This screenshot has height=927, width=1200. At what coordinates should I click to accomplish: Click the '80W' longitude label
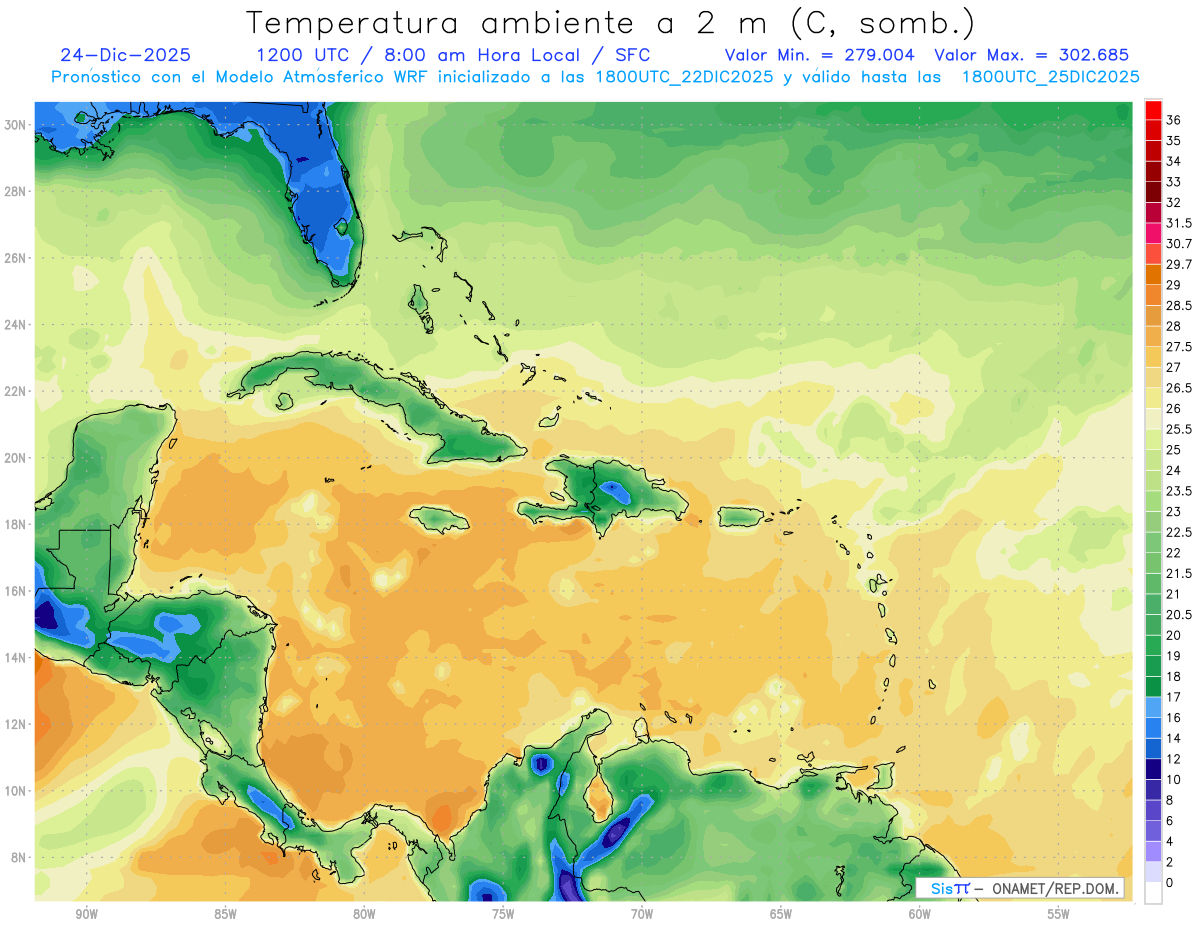(x=364, y=914)
